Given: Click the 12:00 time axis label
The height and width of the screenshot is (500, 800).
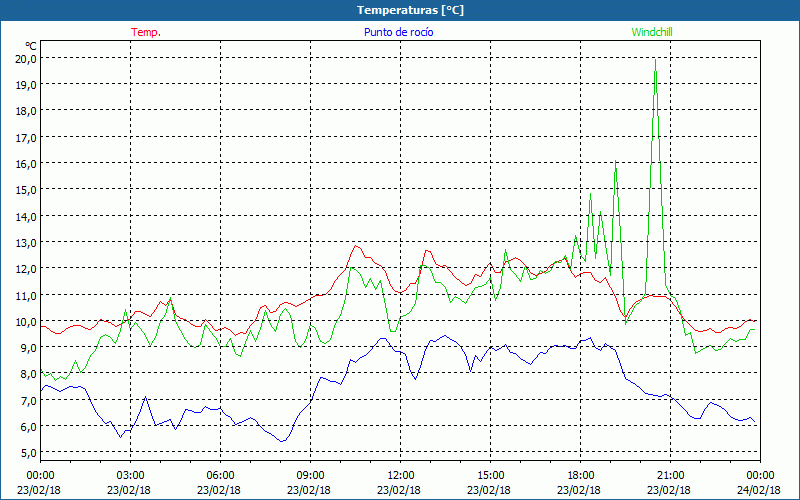Looking at the screenshot, I should point(401,476).
